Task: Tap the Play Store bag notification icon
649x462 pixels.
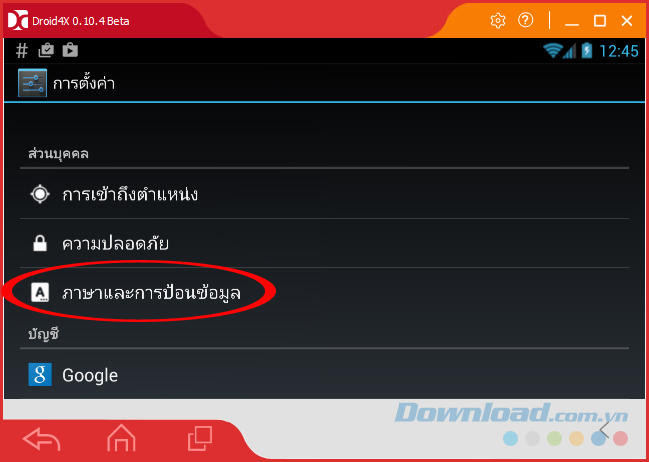Action: [70, 51]
